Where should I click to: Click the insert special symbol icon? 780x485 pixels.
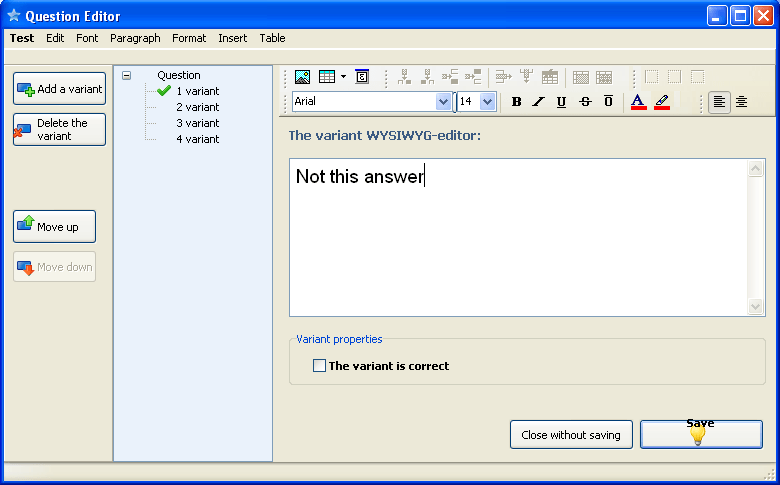coord(362,77)
